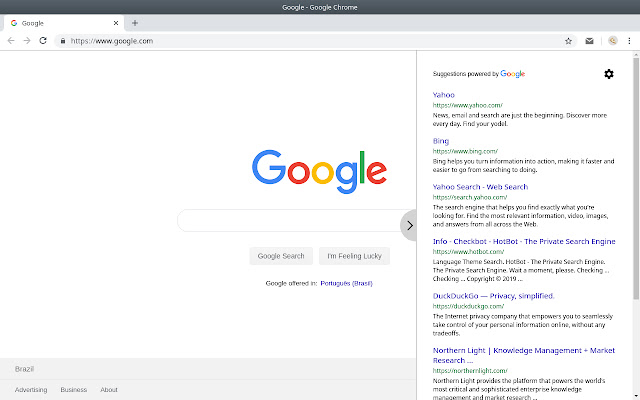640x400 pixels.
Task: Open the Chrome three-dot menu
Action: pos(629,41)
